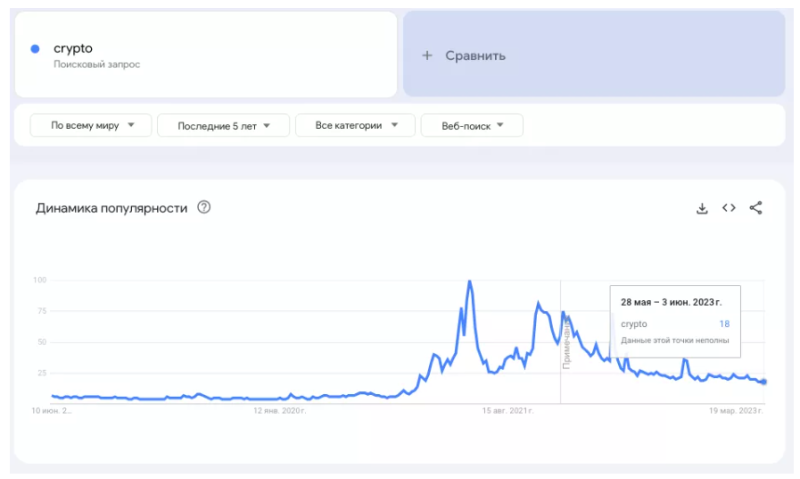This screenshot has height=479, width=800.
Task: Click the download CSV icon
Action: click(x=702, y=208)
